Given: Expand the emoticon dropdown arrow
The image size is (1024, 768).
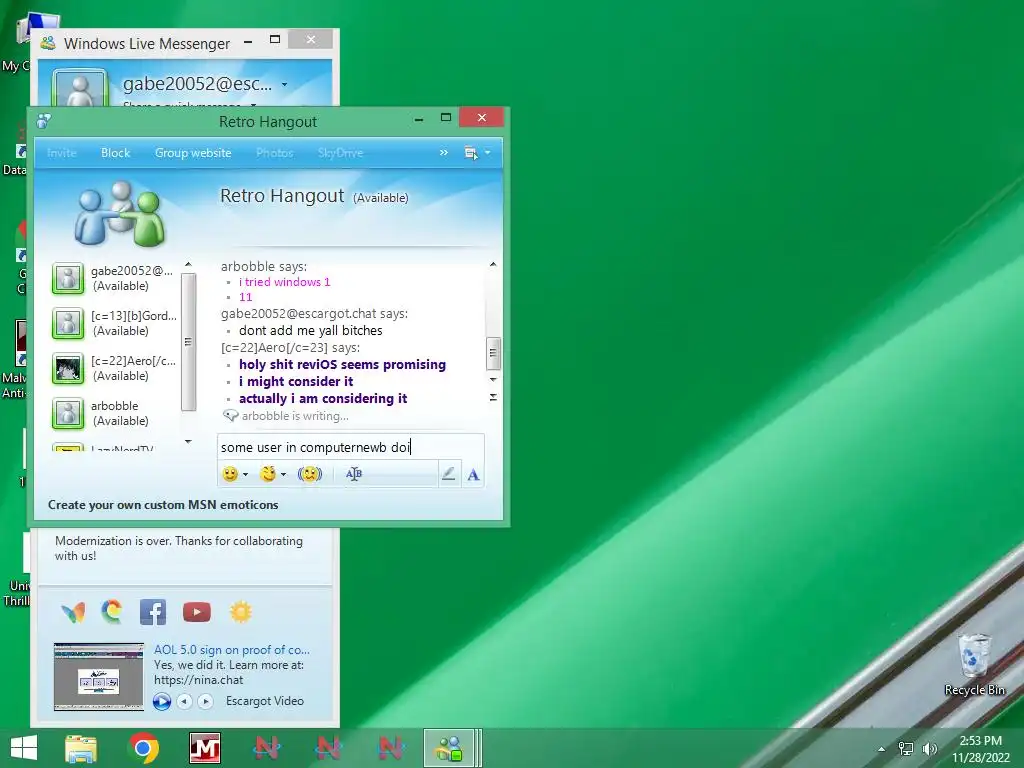Looking at the screenshot, I should [246, 475].
